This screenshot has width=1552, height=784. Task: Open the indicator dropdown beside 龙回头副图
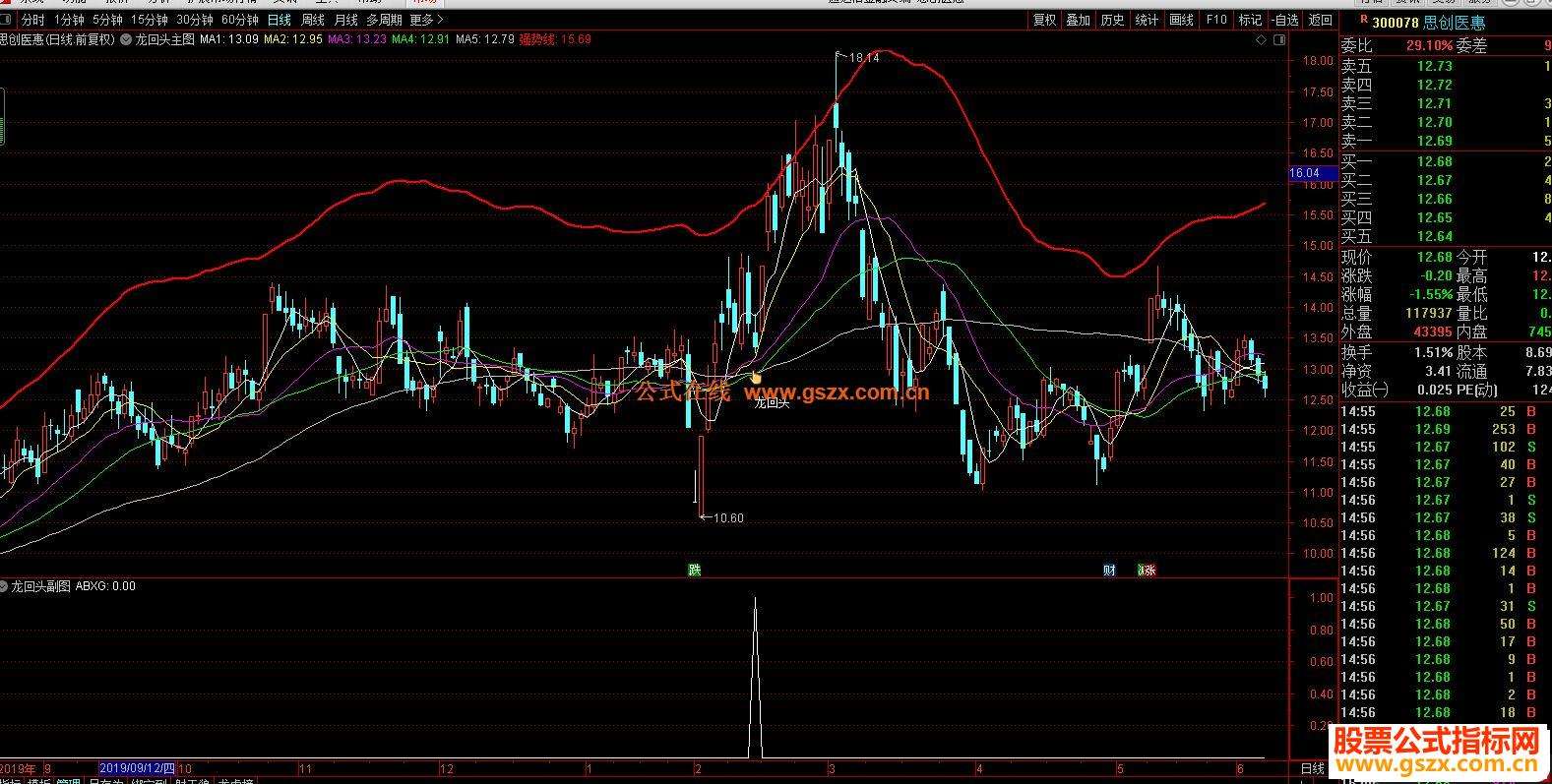pyautogui.click(x=5, y=586)
